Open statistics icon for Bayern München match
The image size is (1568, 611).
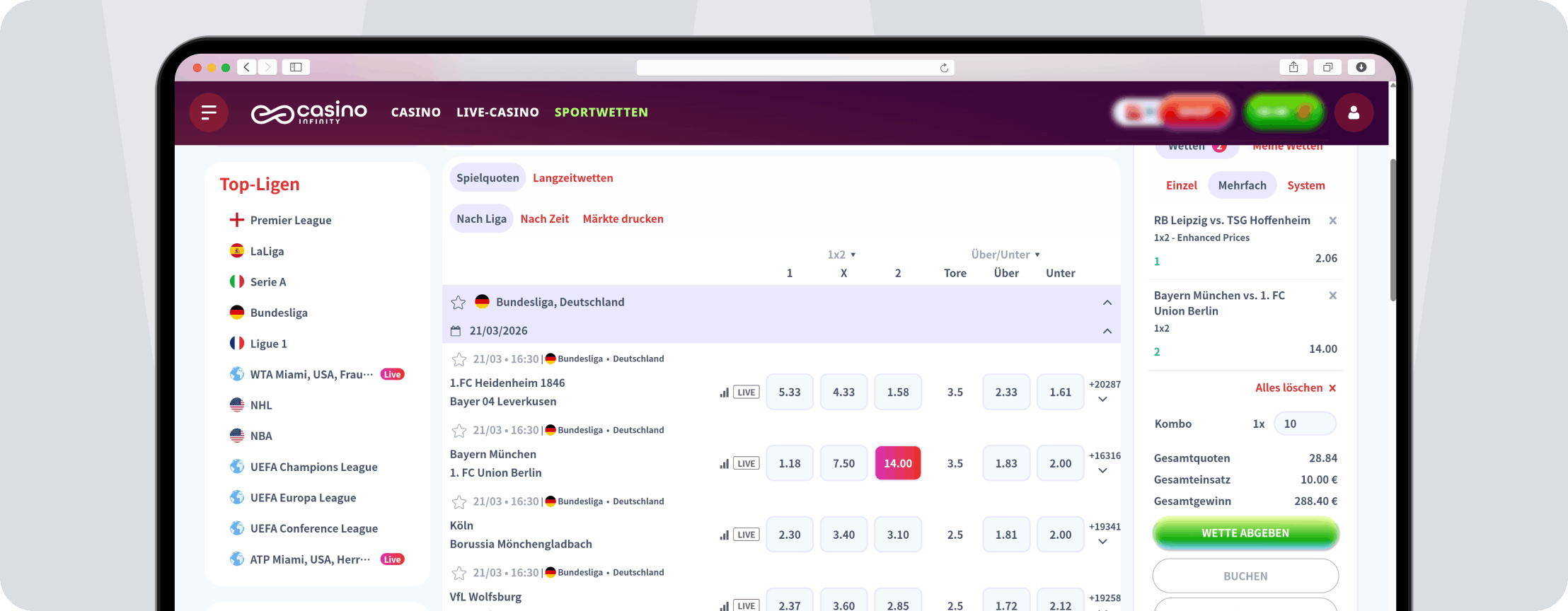point(724,464)
